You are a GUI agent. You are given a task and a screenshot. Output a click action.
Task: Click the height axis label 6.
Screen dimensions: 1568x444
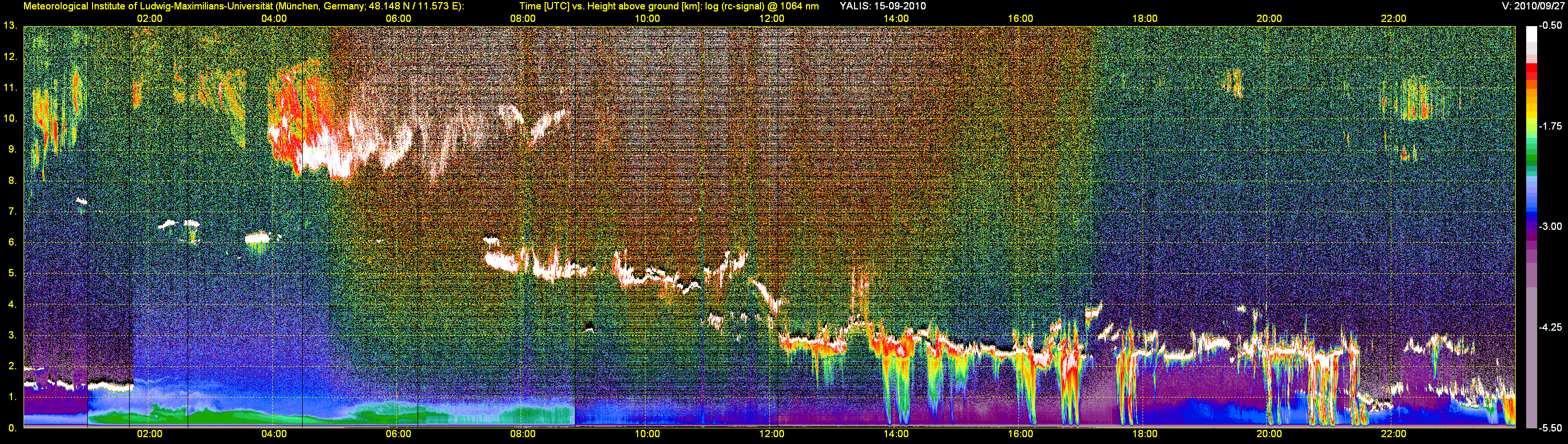pyautogui.click(x=12, y=242)
